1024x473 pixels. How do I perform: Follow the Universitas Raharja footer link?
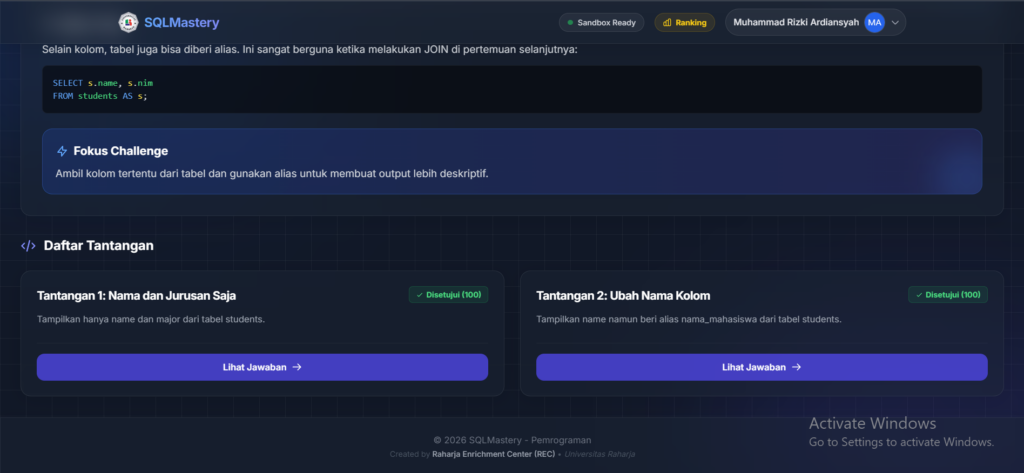coord(598,454)
